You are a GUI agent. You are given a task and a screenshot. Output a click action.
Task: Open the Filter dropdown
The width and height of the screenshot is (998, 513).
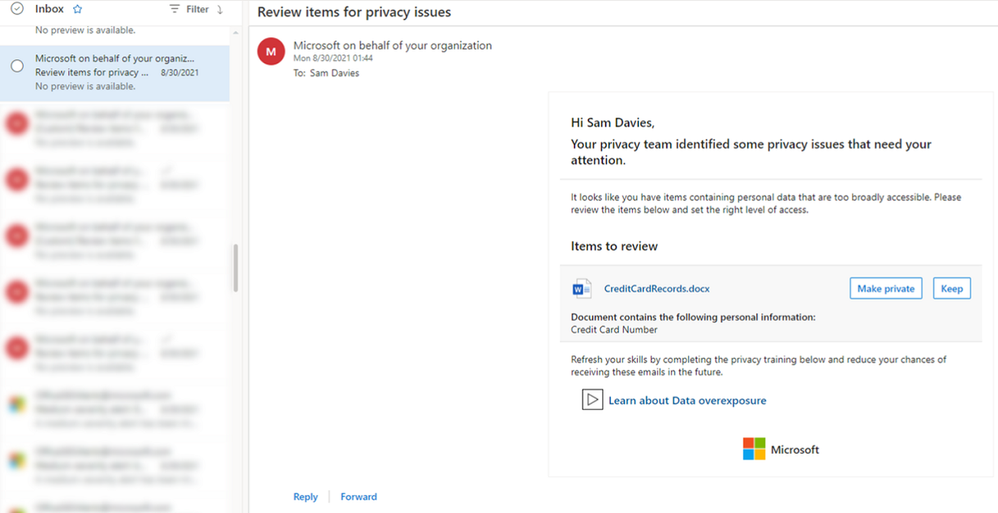[189, 9]
